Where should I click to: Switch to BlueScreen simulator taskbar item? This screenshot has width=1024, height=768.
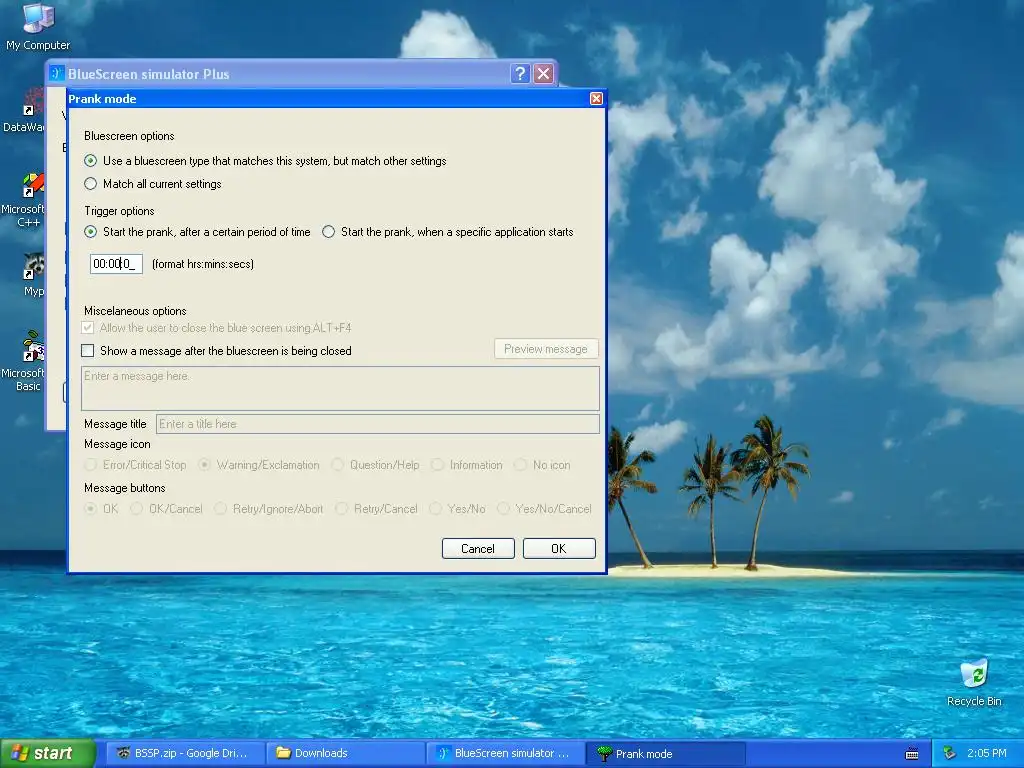click(x=505, y=754)
